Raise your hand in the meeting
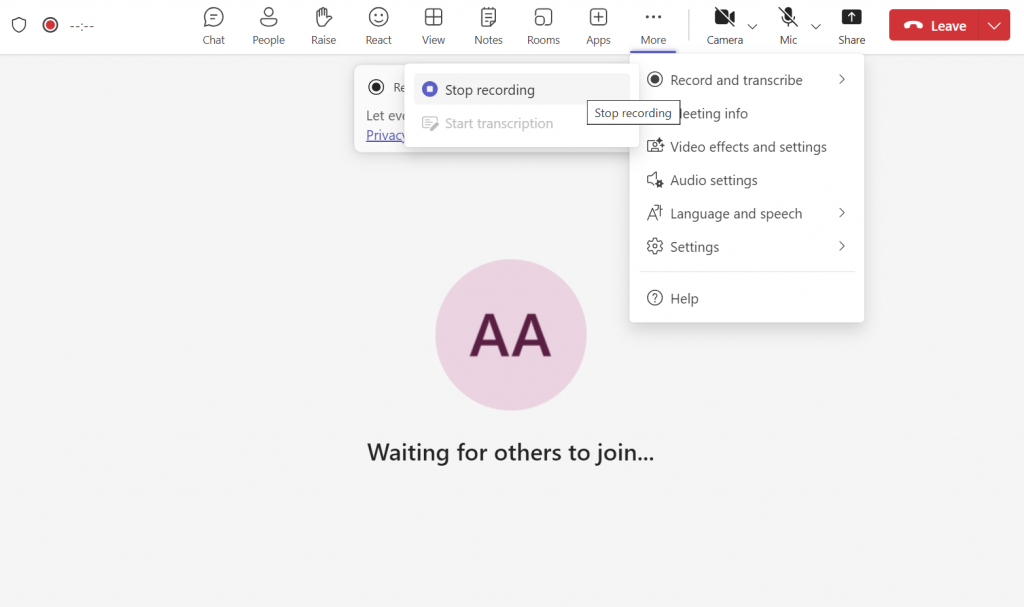Viewport: 1024px width, 607px height. [323, 25]
